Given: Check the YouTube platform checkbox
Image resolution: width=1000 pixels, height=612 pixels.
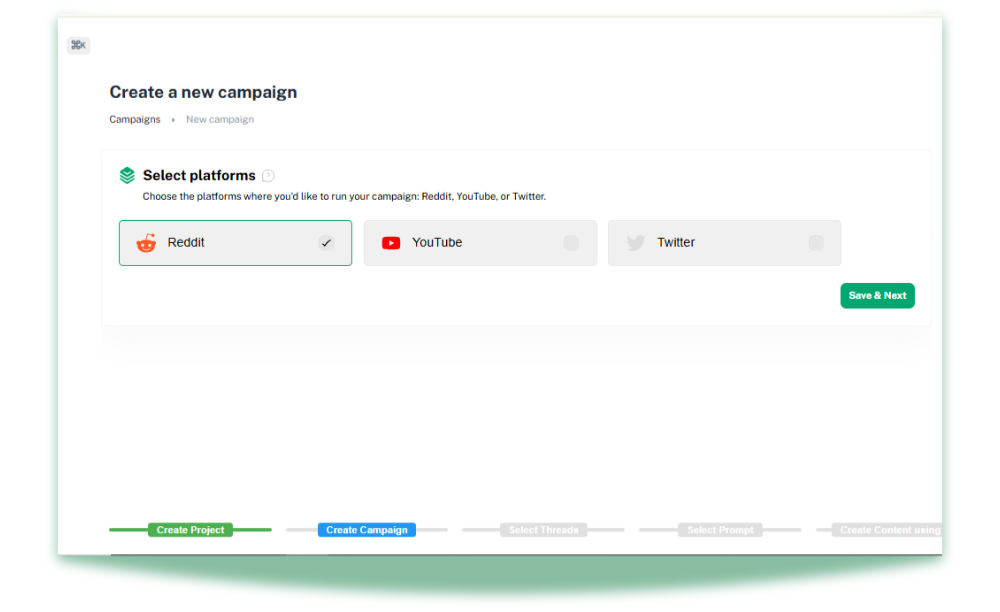Looking at the screenshot, I should [x=571, y=243].
